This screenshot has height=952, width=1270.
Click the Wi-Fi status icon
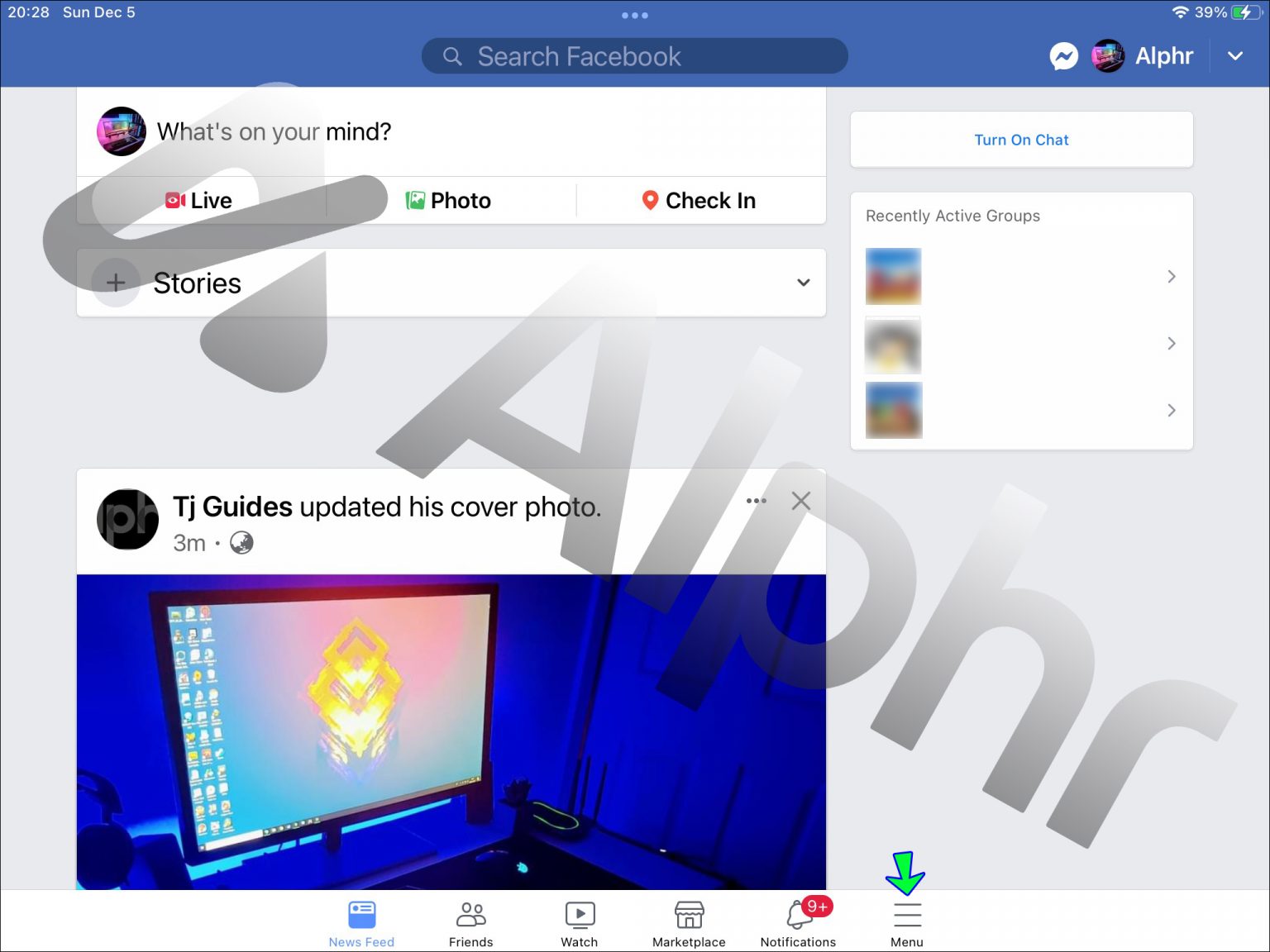[1180, 12]
